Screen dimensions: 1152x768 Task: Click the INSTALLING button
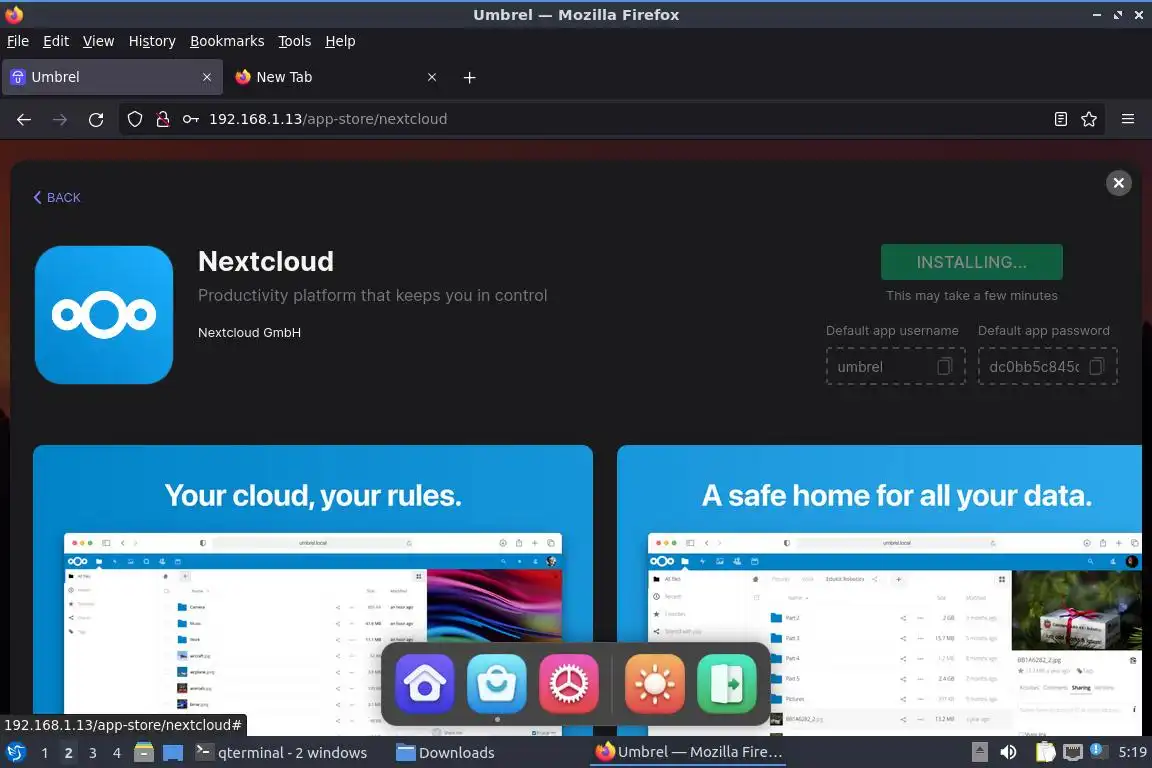(x=971, y=262)
